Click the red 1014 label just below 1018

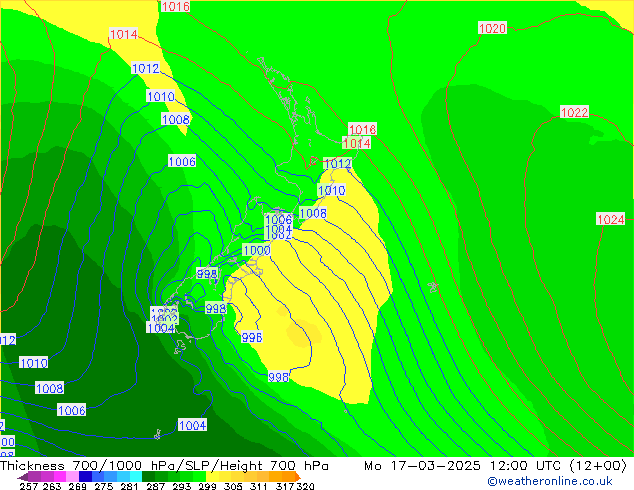point(357,143)
